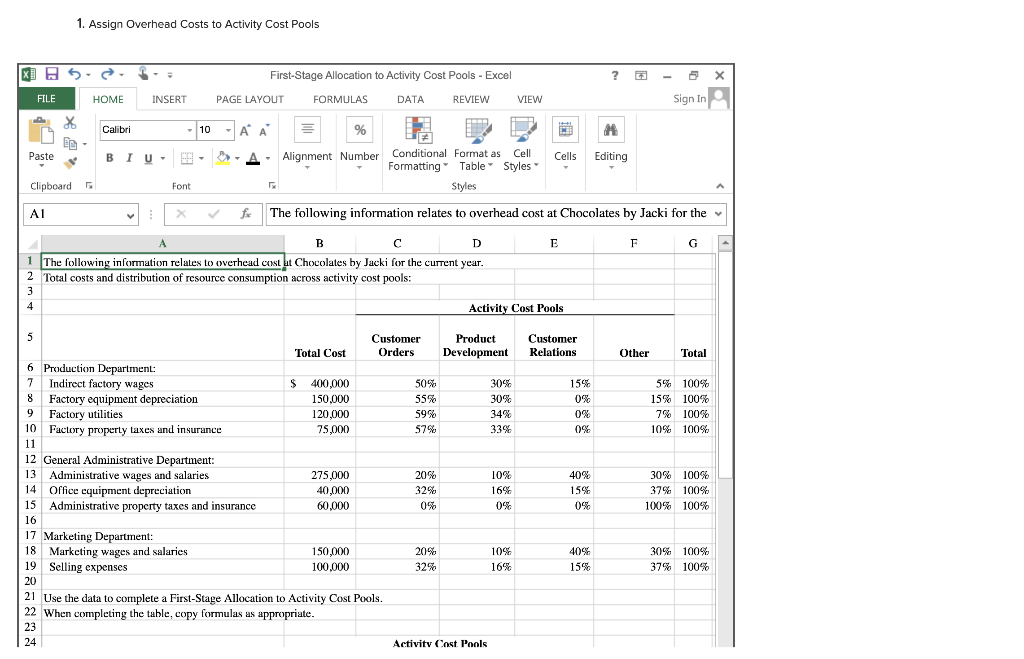Switch to the VIEW tab

pos(530,99)
